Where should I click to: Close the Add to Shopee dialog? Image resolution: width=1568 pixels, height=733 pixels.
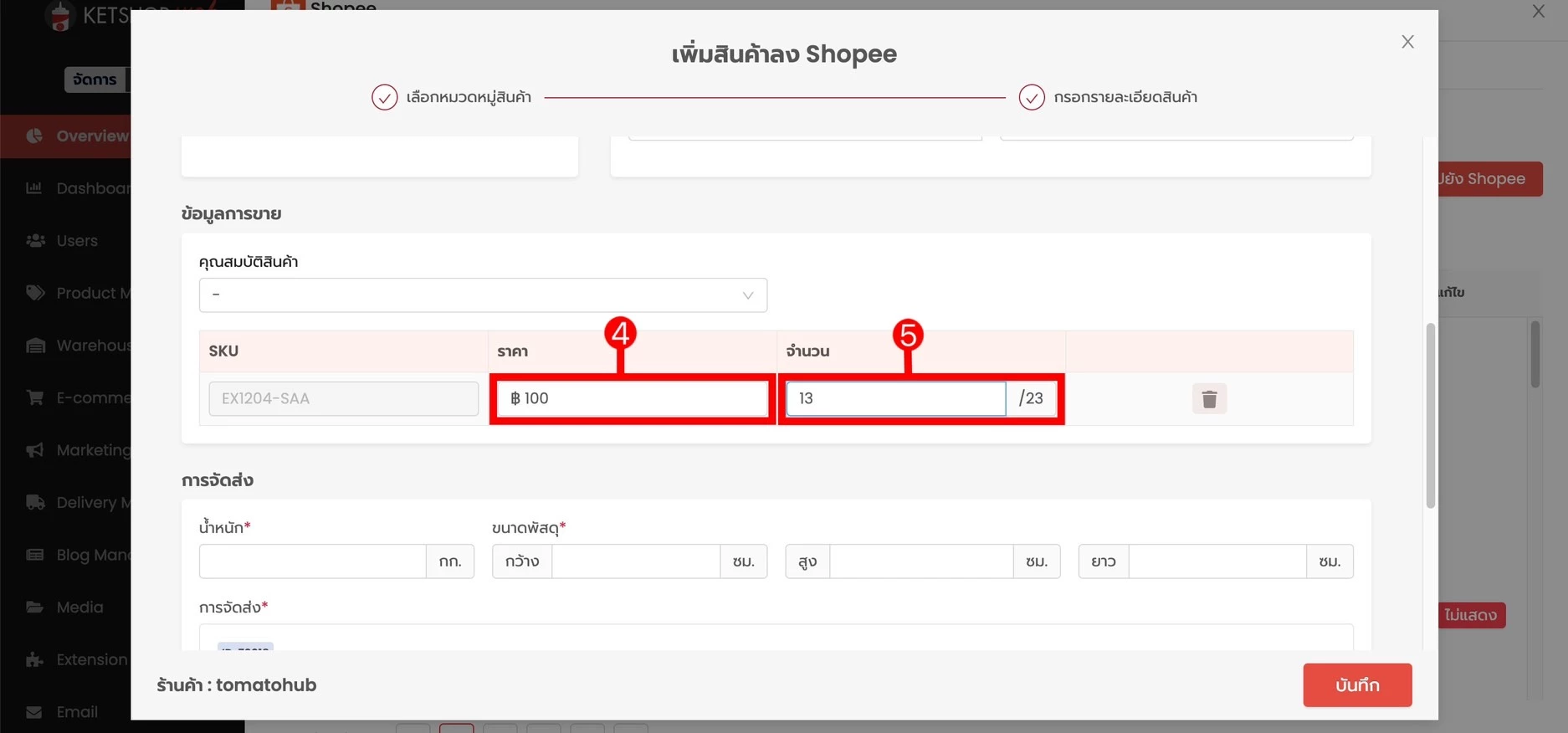click(x=1407, y=42)
